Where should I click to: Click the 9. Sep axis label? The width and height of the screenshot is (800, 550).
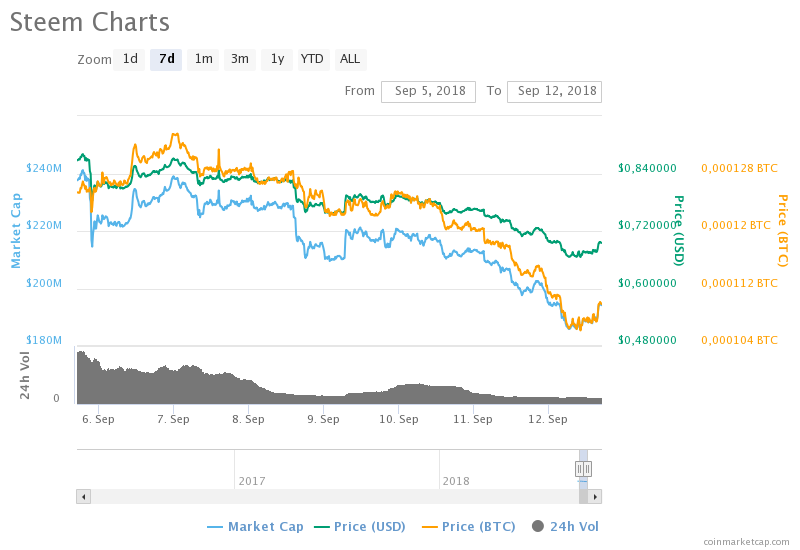[x=323, y=419]
